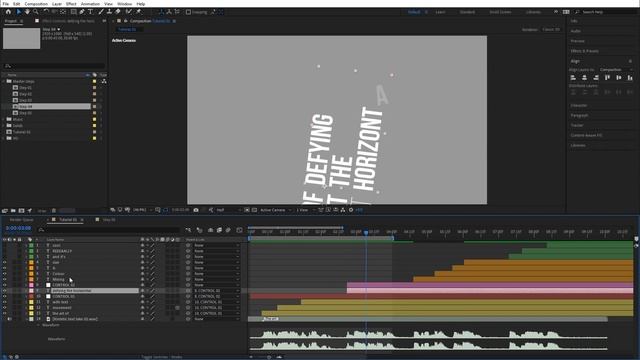
Task: Select the Roto Brush tool
Action: 129,12
